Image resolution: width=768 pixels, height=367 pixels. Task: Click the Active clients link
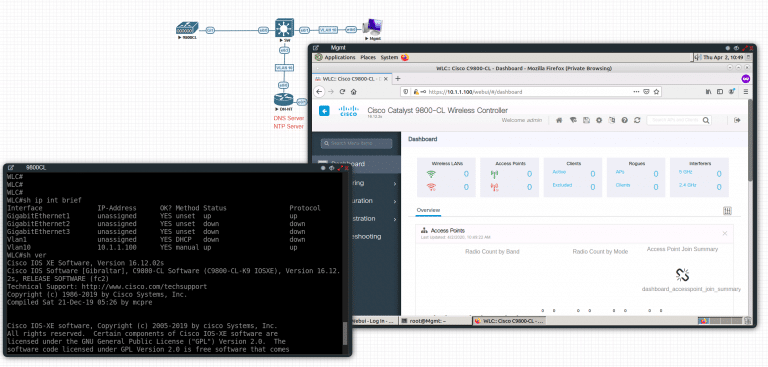[x=559, y=172]
